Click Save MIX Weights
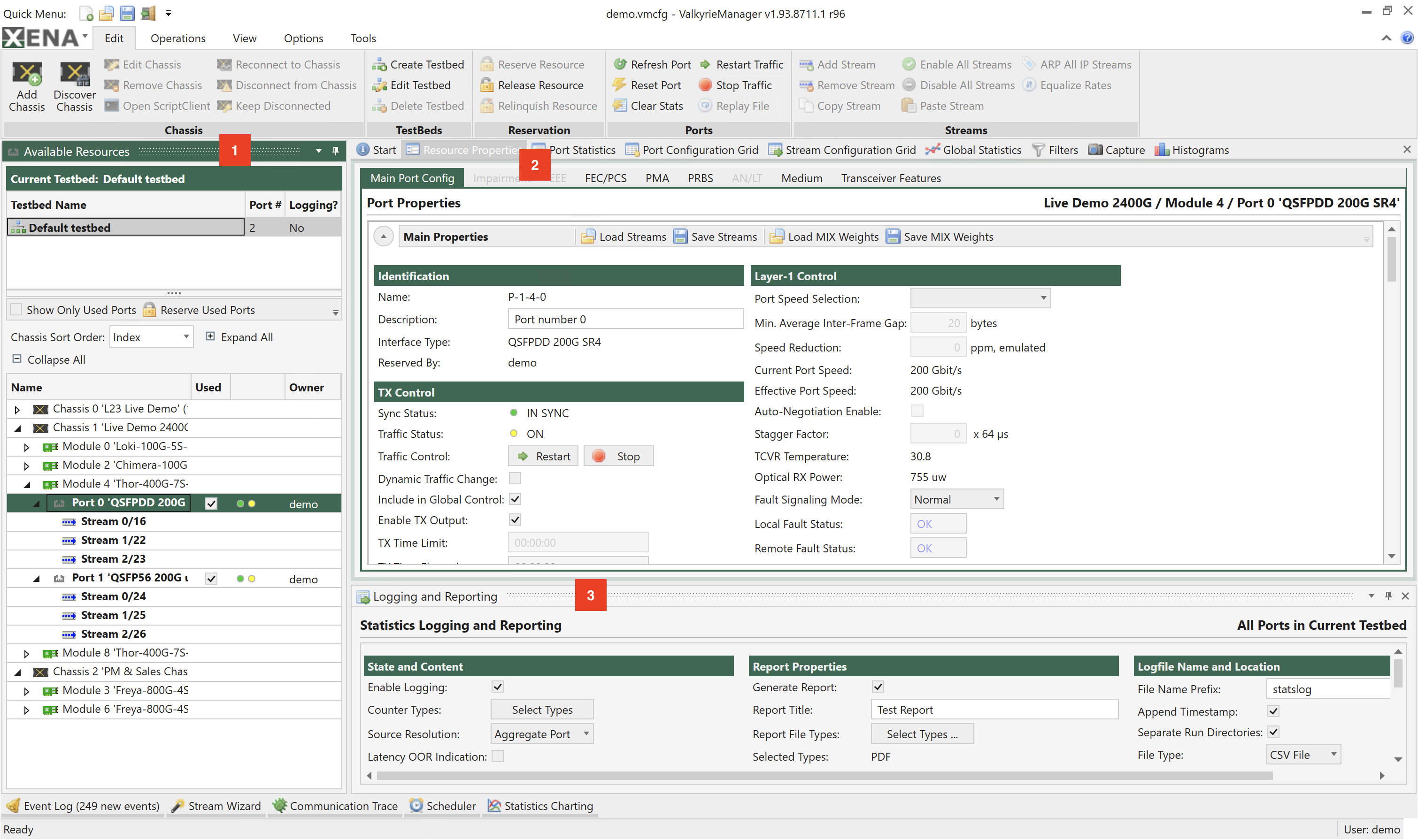Image resolution: width=1418 pixels, height=840 pixels. tap(940, 237)
